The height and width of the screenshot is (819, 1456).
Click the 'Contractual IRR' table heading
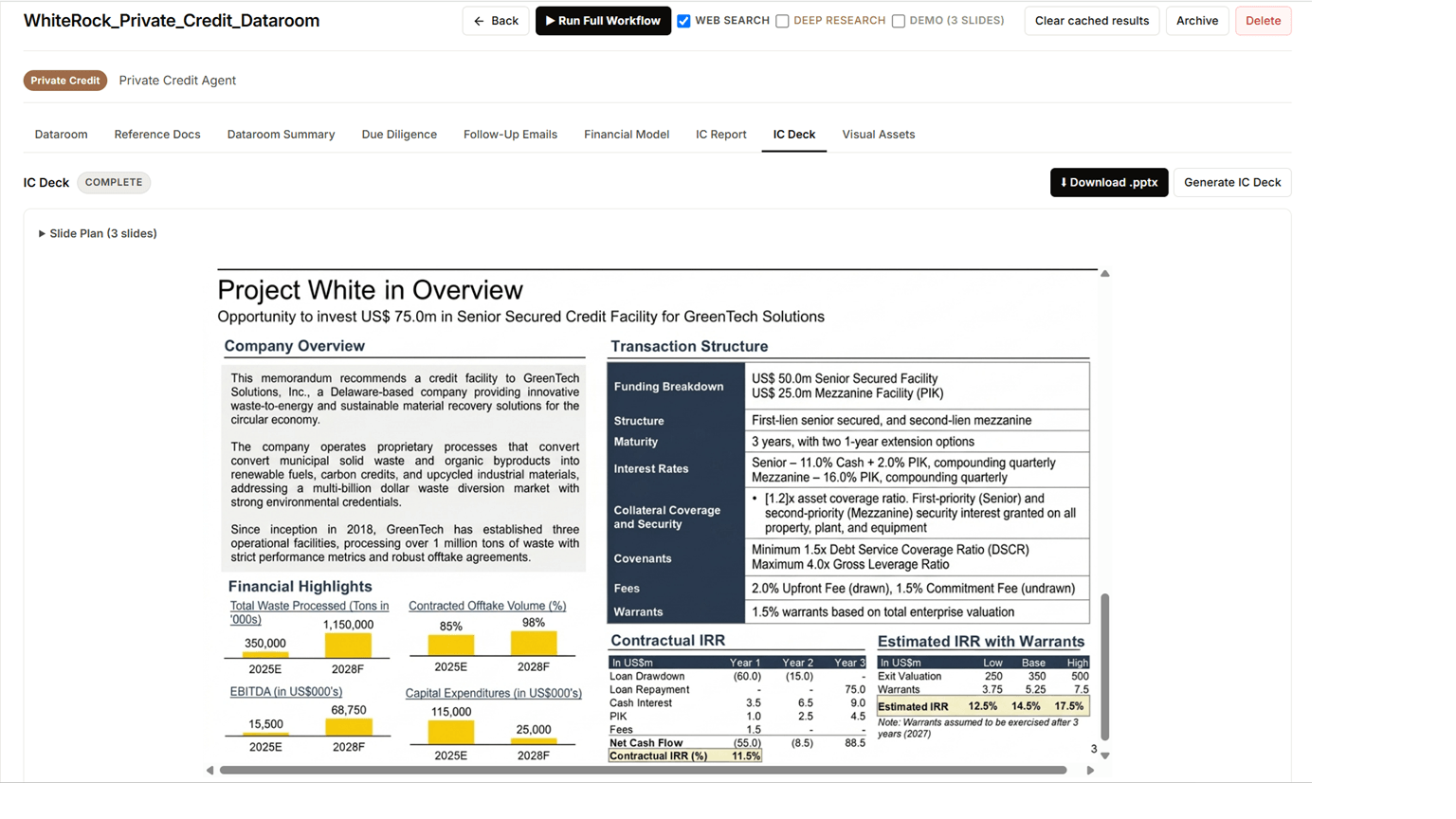tap(667, 641)
